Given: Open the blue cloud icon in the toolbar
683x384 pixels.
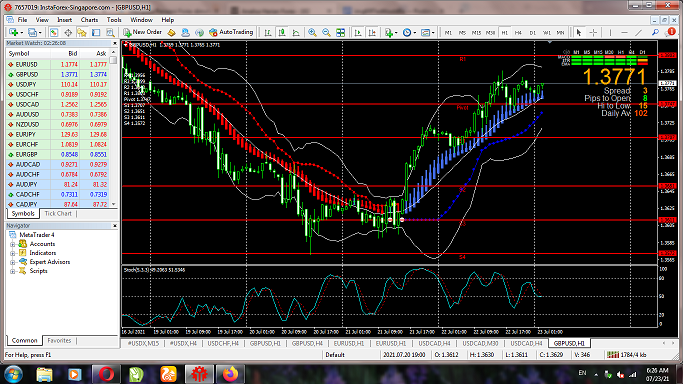Looking at the screenshot, I should click(186, 32).
